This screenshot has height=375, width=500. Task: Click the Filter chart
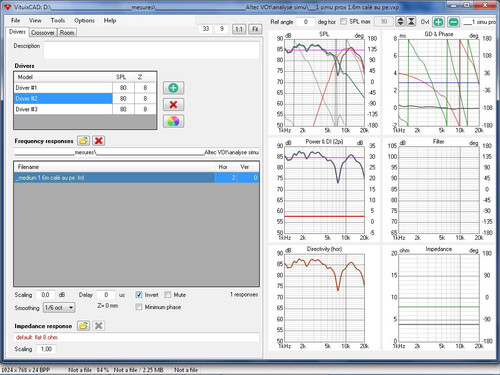[x=439, y=189]
